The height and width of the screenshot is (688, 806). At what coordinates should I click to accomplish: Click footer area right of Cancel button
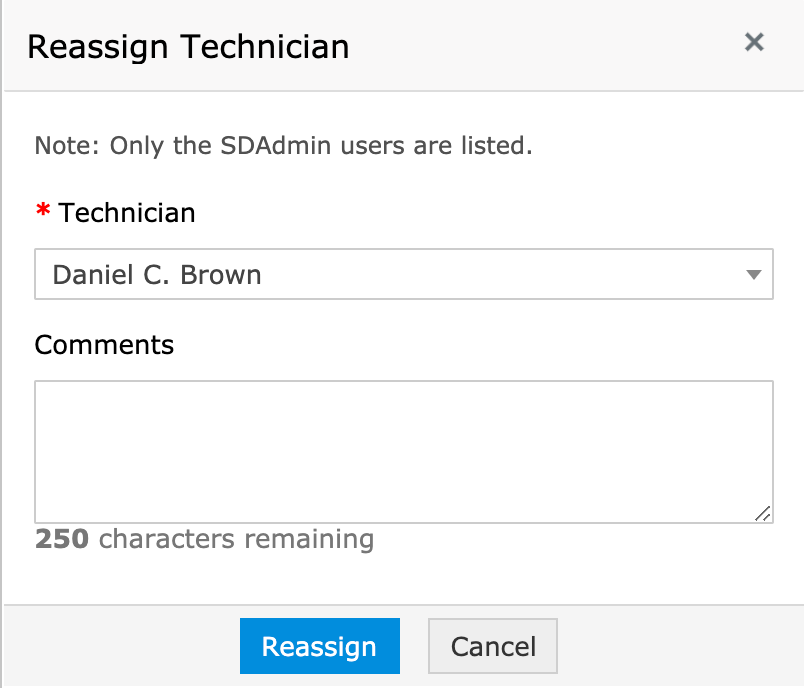tap(680, 647)
